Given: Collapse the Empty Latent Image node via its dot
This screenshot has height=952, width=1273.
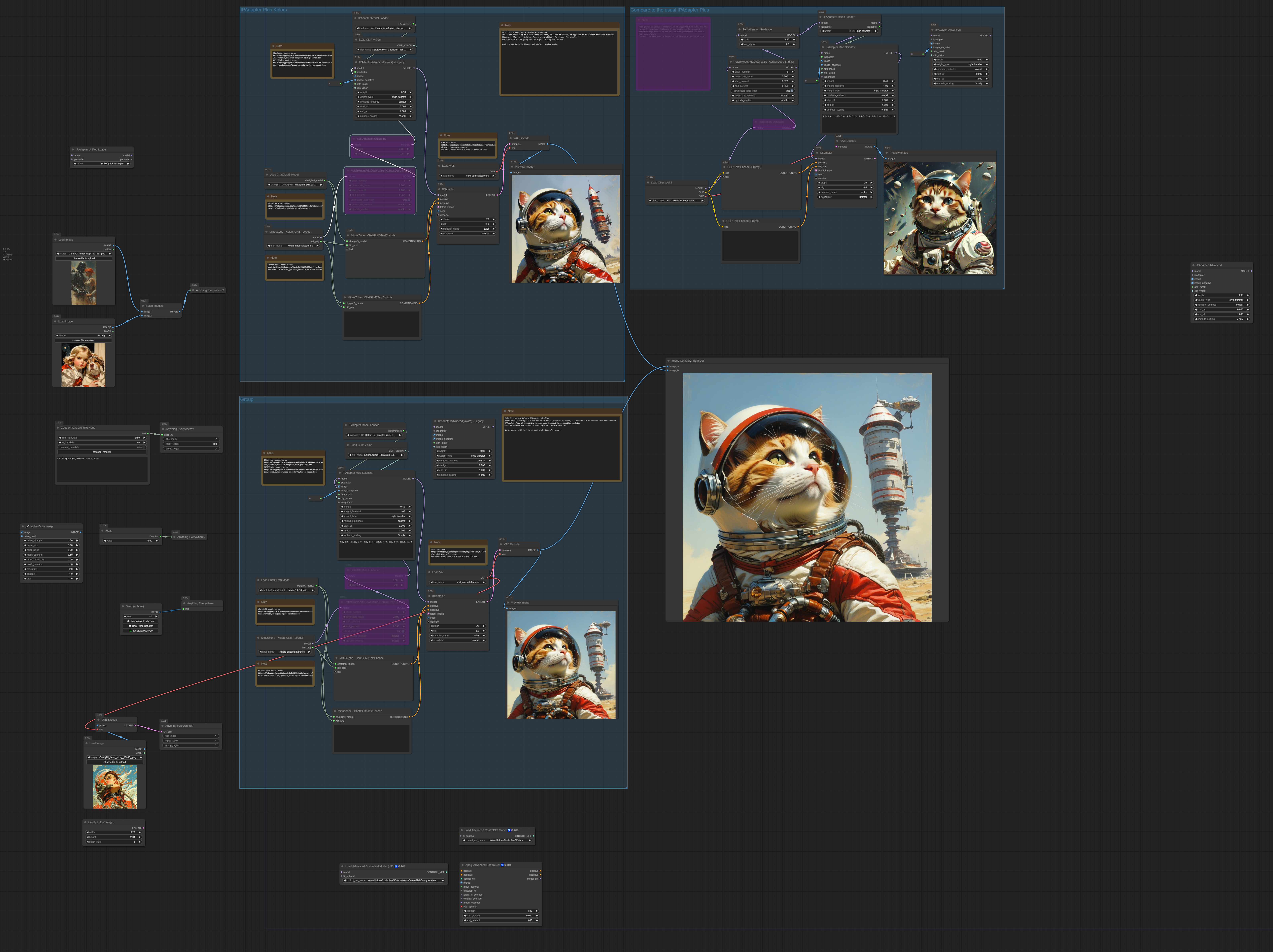Looking at the screenshot, I should (85, 822).
